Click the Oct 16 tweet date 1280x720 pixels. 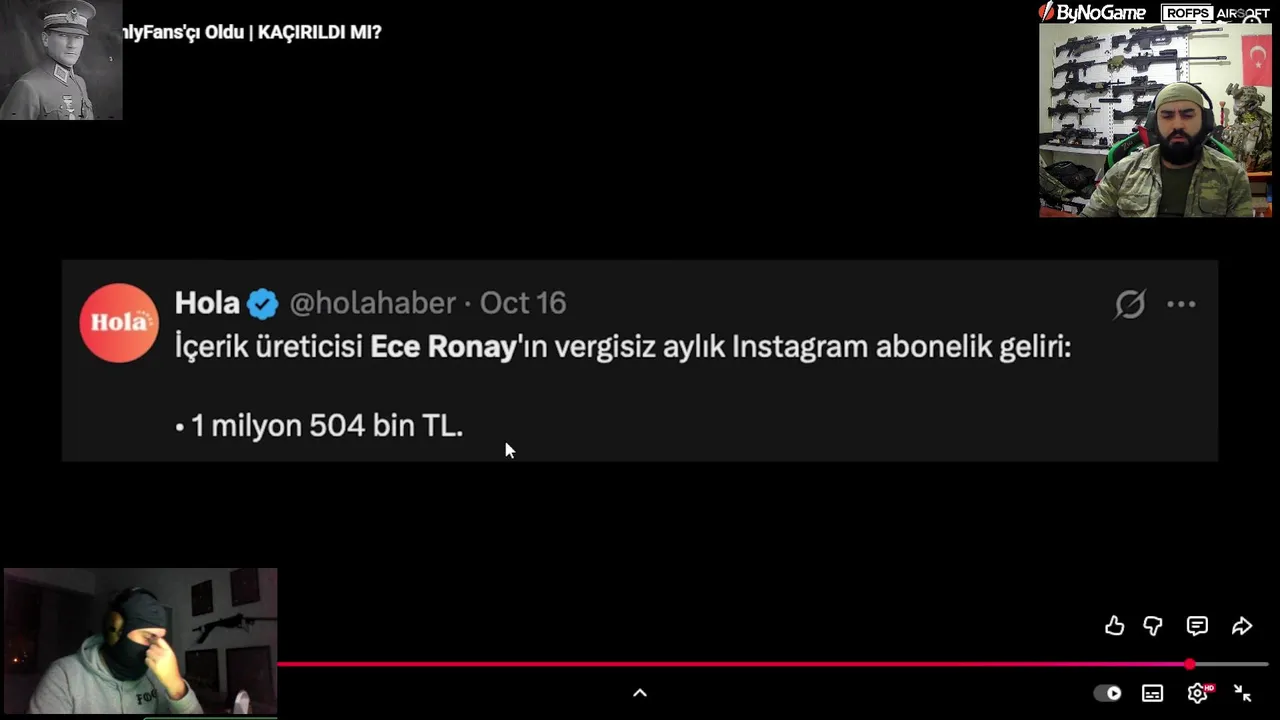(523, 303)
